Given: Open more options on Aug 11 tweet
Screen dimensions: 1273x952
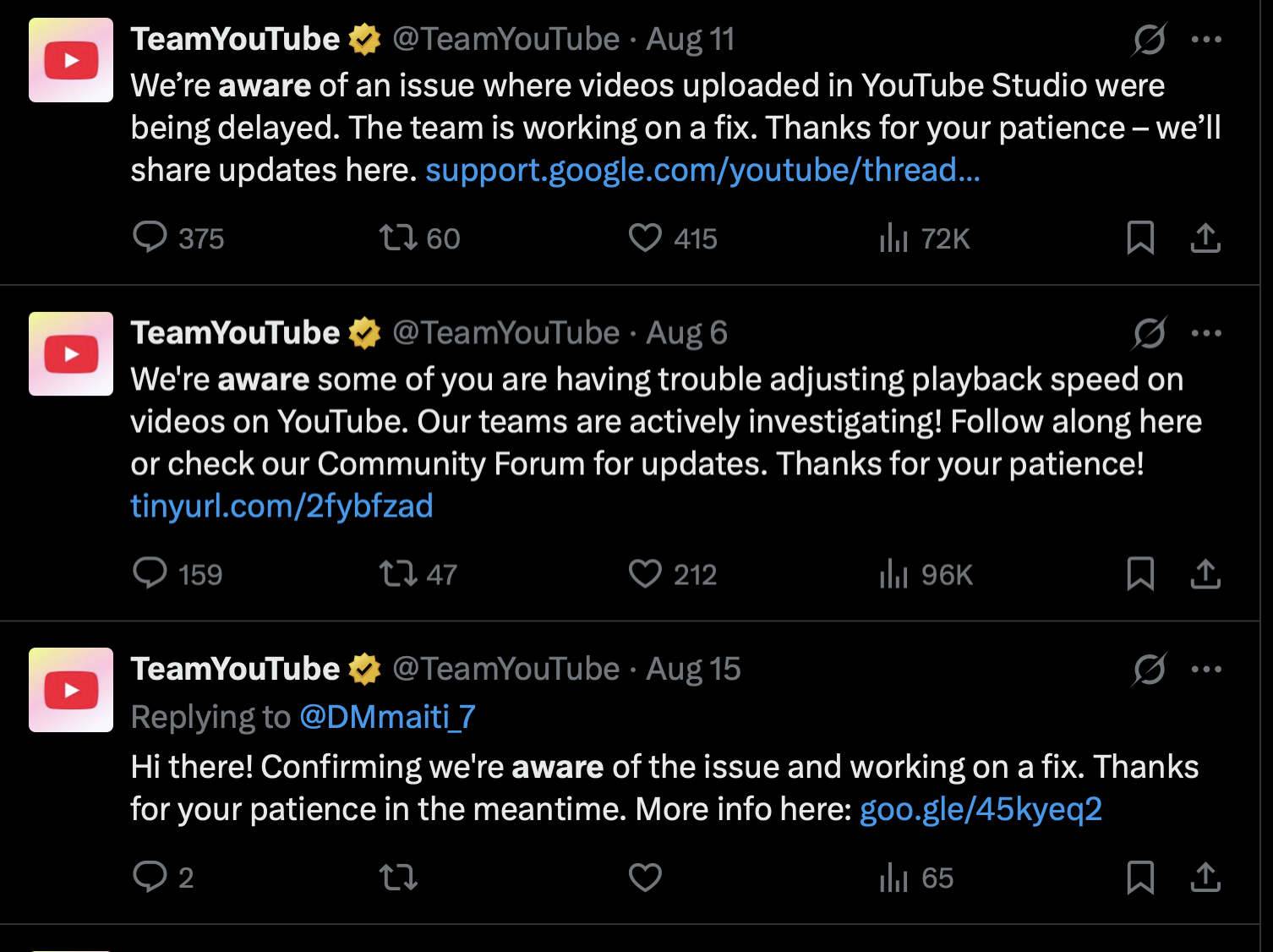Looking at the screenshot, I should click(x=1206, y=39).
